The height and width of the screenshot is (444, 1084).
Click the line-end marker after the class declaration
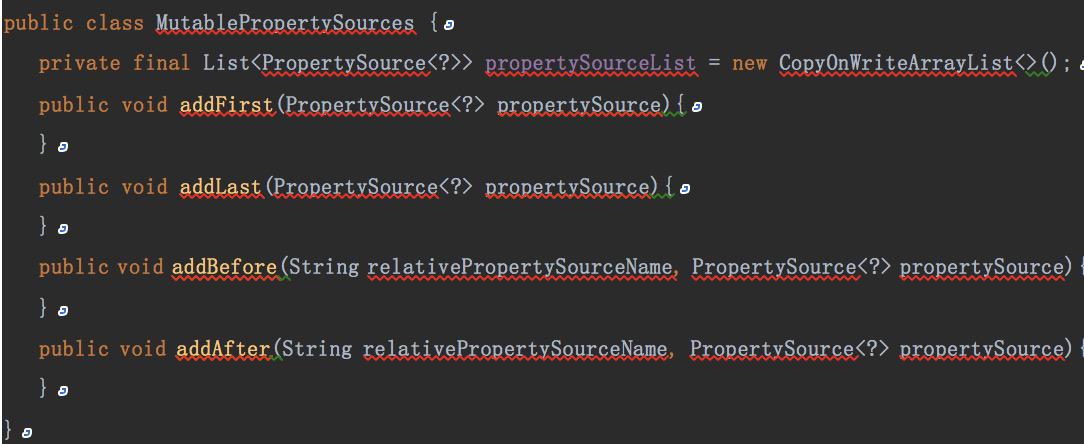click(x=449, y=25)
